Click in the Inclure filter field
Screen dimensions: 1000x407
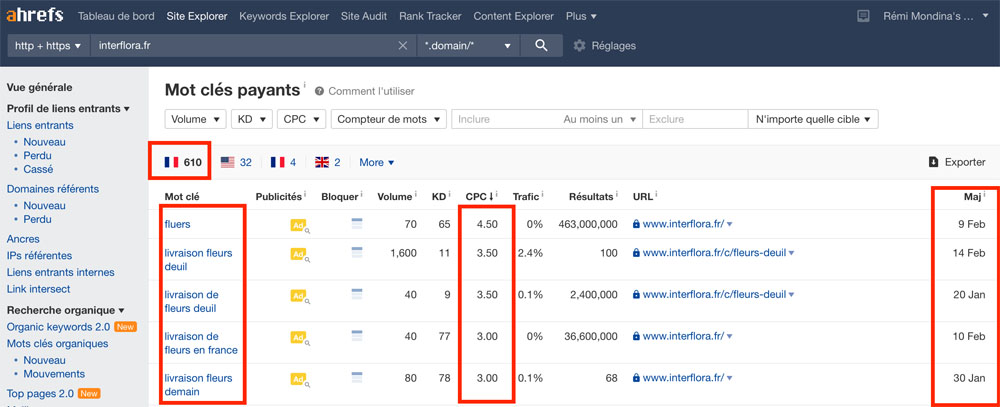[504, 119]
